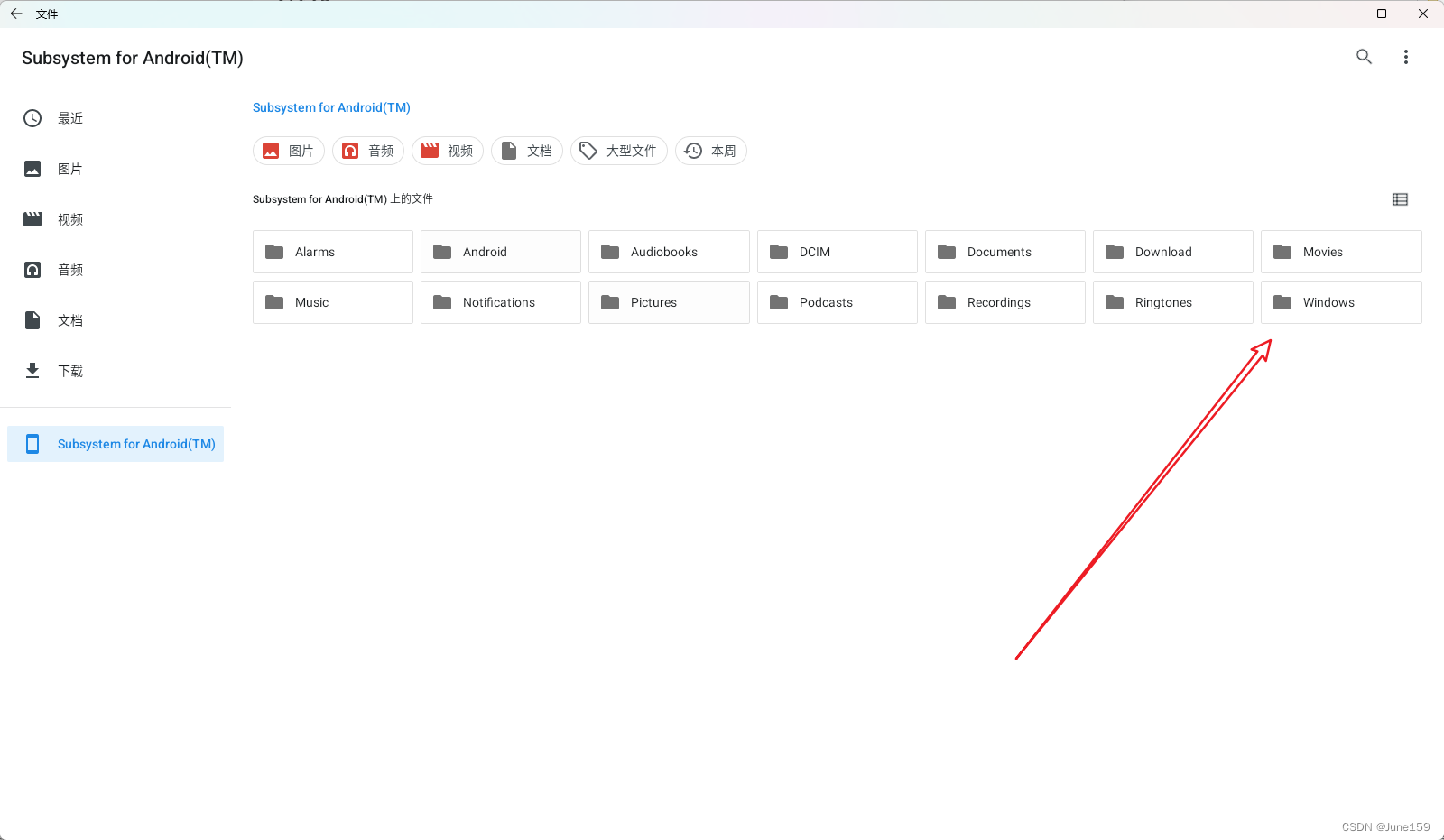Filter by 文档 documents chip
The height and width of the screenshot is (840, 1444).
tap(527, 151)
